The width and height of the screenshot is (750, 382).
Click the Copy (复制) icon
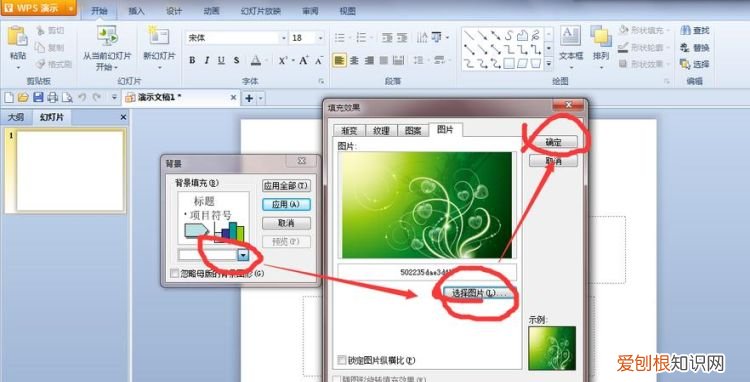pos(40,48)
